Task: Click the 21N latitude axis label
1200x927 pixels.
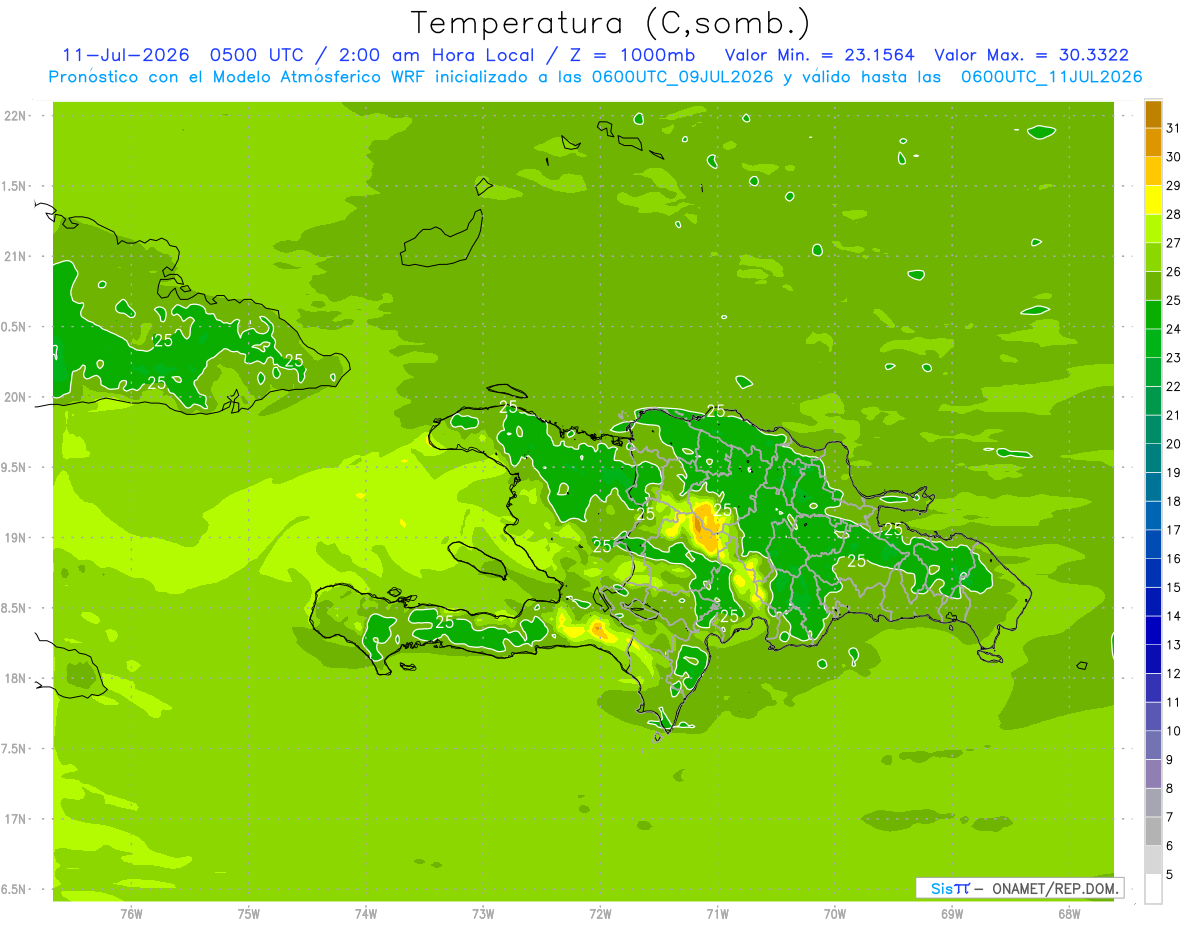Action: [x=14, y=257]
